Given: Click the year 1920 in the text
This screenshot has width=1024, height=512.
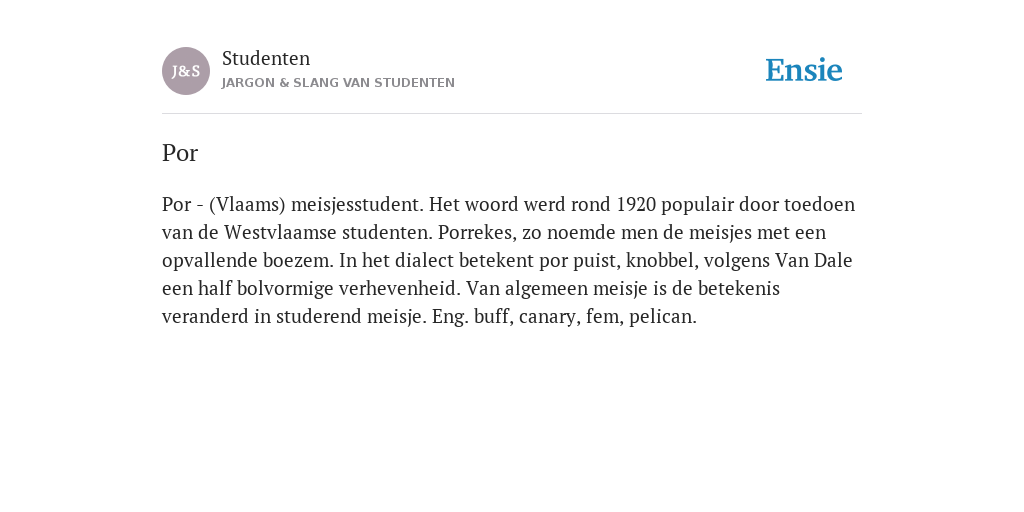Looking at the screenshot, I should tap(636, 204).
